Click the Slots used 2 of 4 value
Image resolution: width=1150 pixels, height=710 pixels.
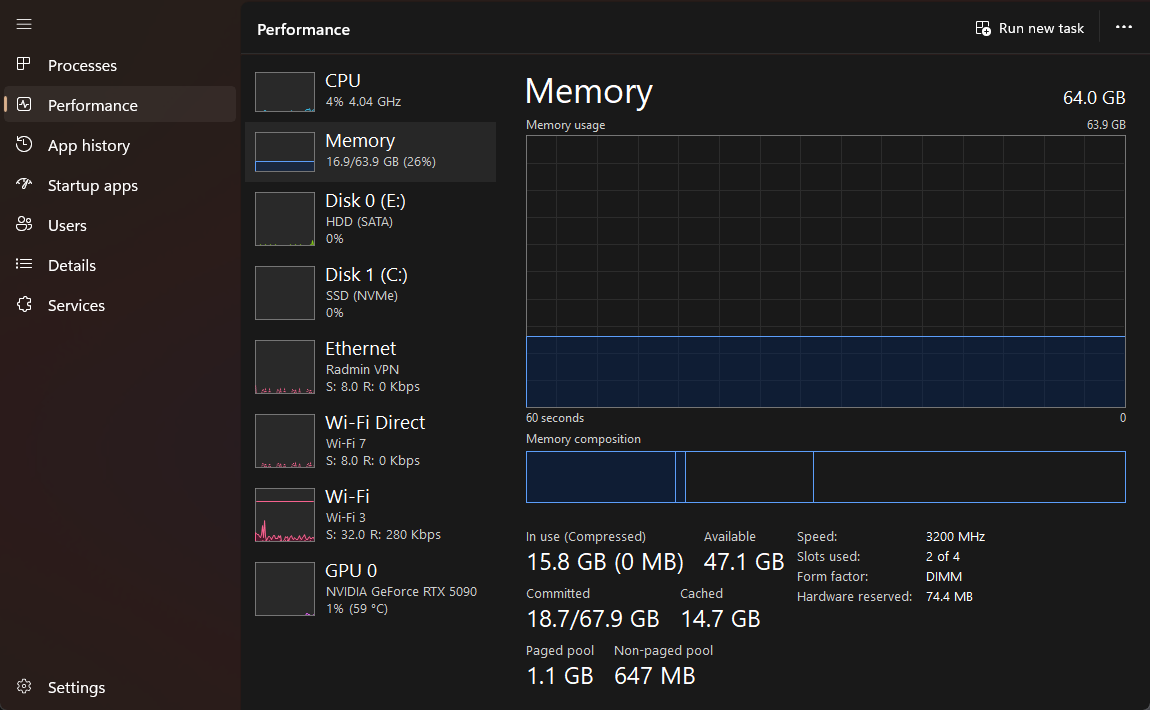(x=942, y=557)
